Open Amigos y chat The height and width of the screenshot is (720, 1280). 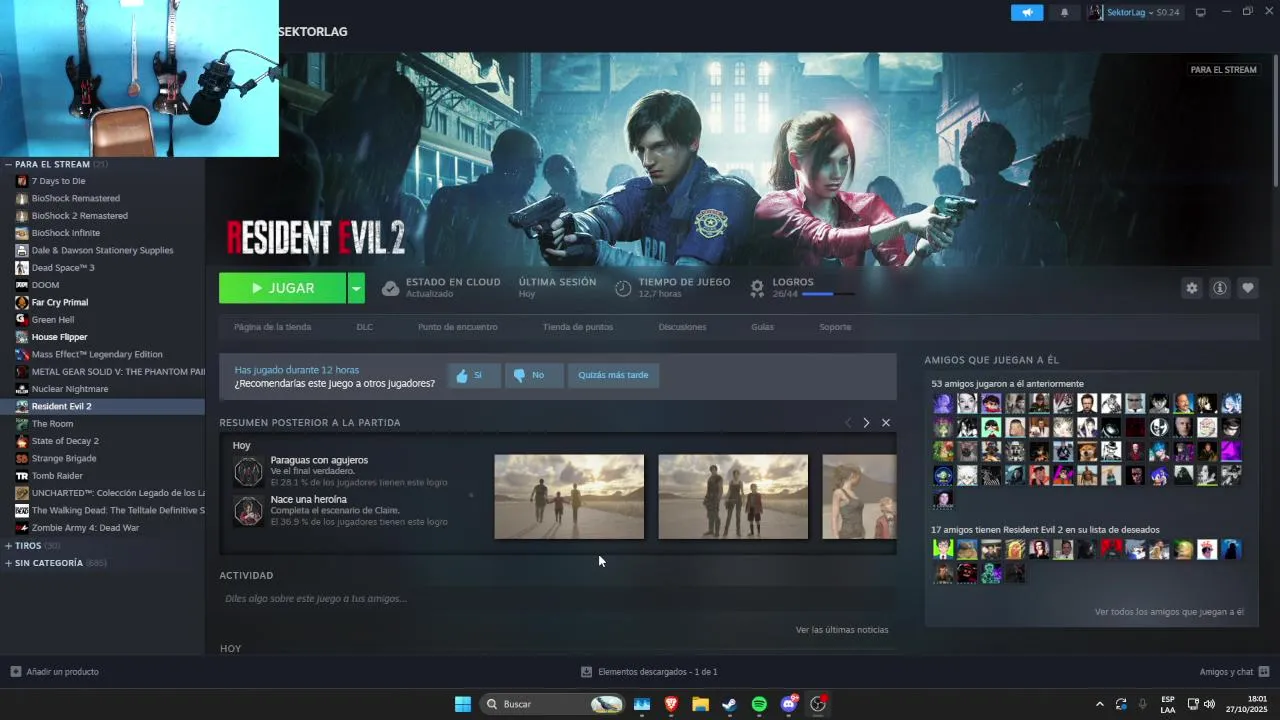(1234, 672)
